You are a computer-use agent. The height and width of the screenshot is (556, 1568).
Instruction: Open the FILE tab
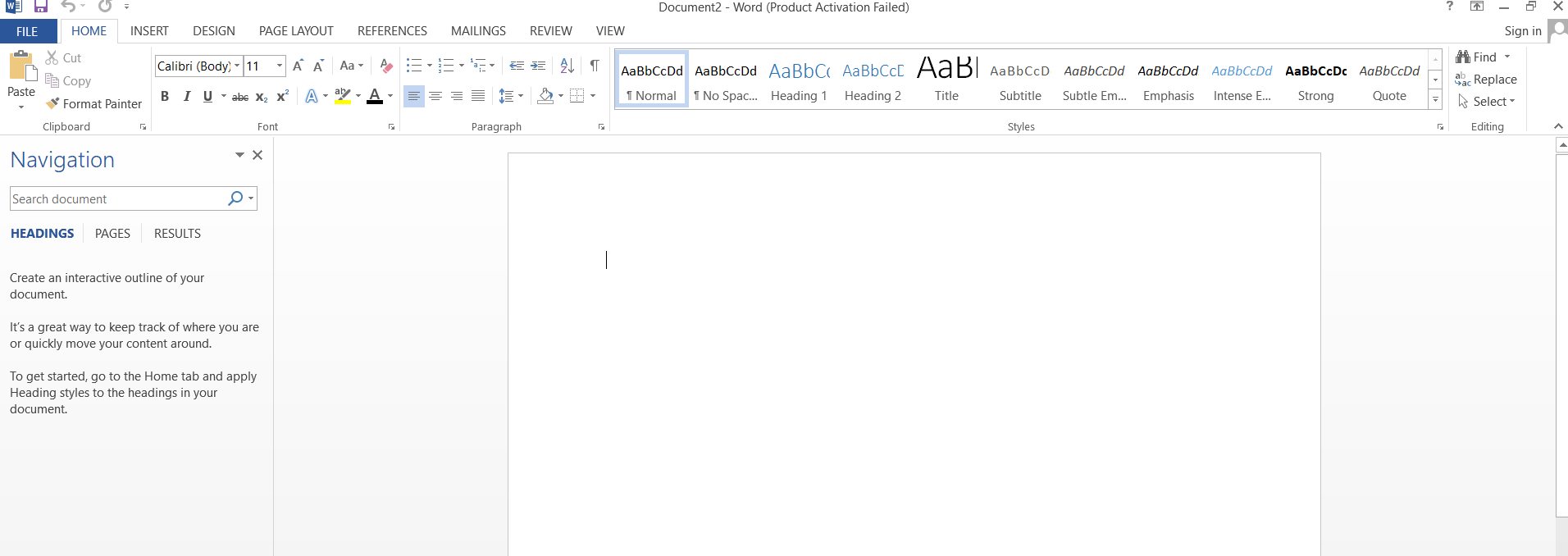click(x=28, y=31)
